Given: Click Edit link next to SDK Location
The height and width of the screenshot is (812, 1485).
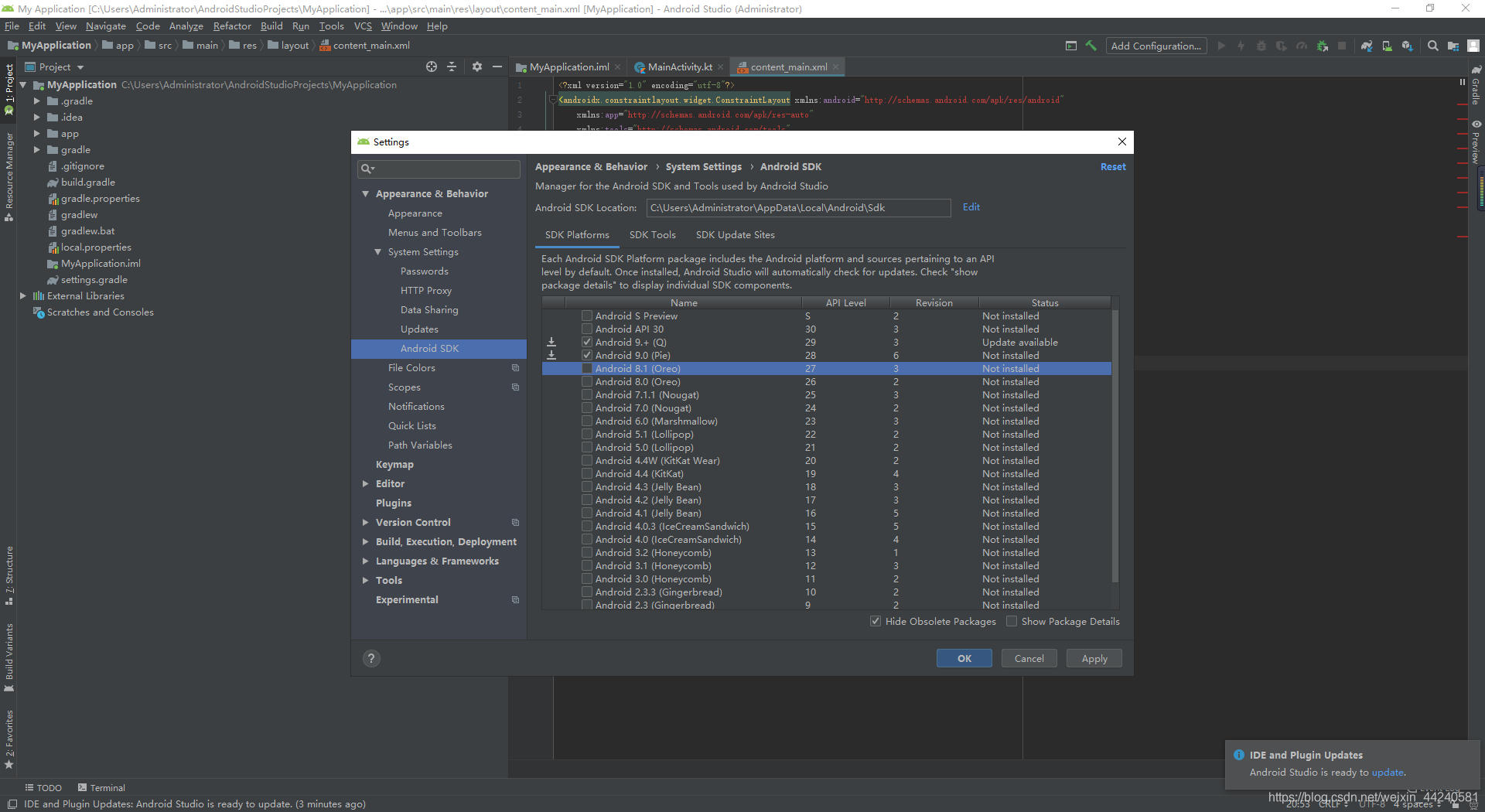Looking at the screenshot, I should tap(971, 206).
